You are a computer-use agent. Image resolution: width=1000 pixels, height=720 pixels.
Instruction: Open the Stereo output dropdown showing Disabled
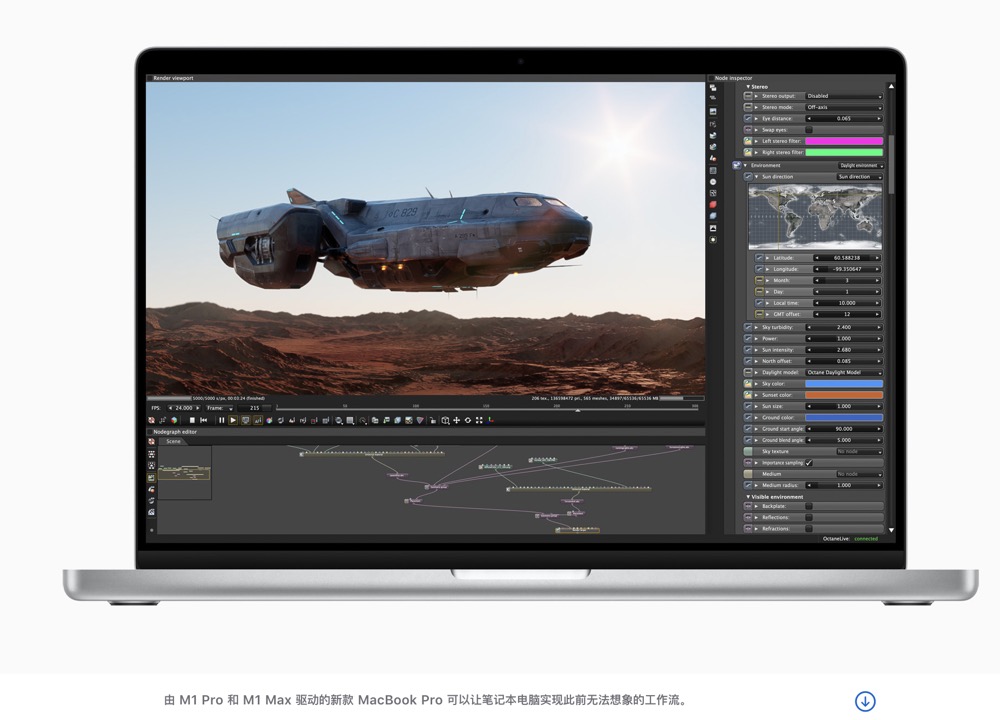click(x=844, y=96)
